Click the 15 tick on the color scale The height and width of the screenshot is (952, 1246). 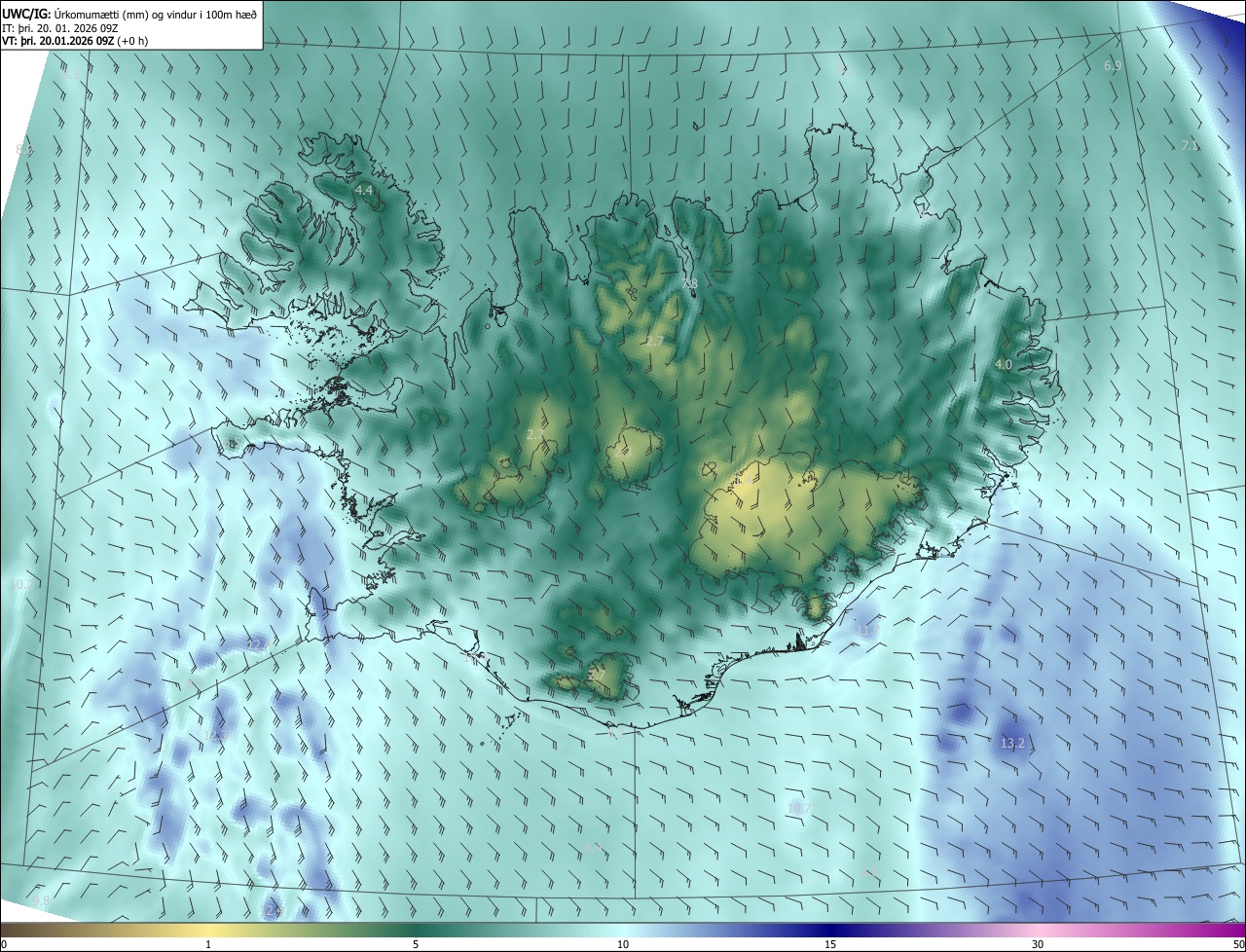tap(830, 945)
